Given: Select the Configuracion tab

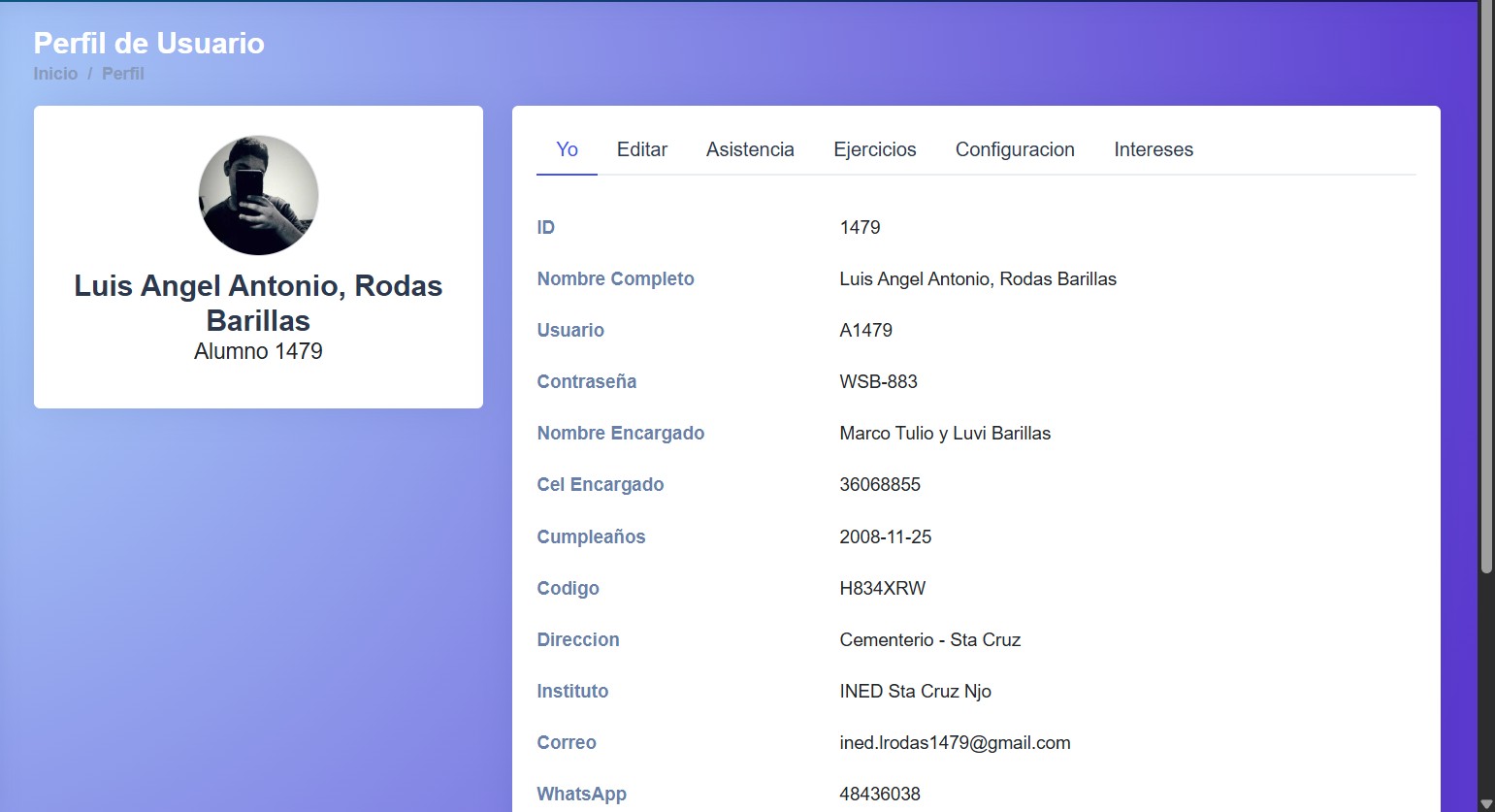Looking at the screenshot, I should click(x=1015, y=149).
